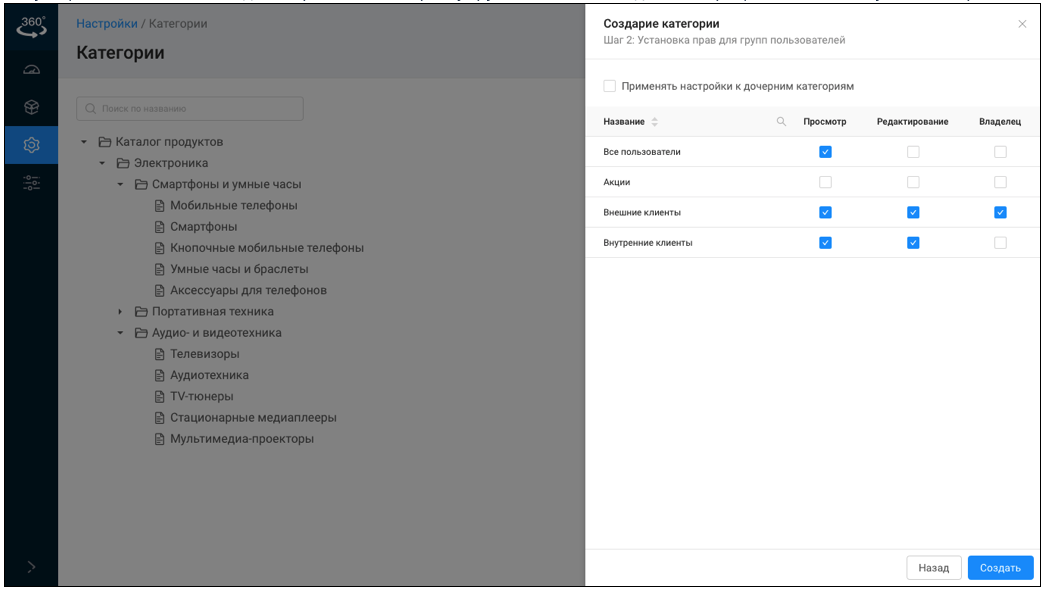
Task: Open the dashboard speedometer icon in sidebar
Action: click(31, 70)
